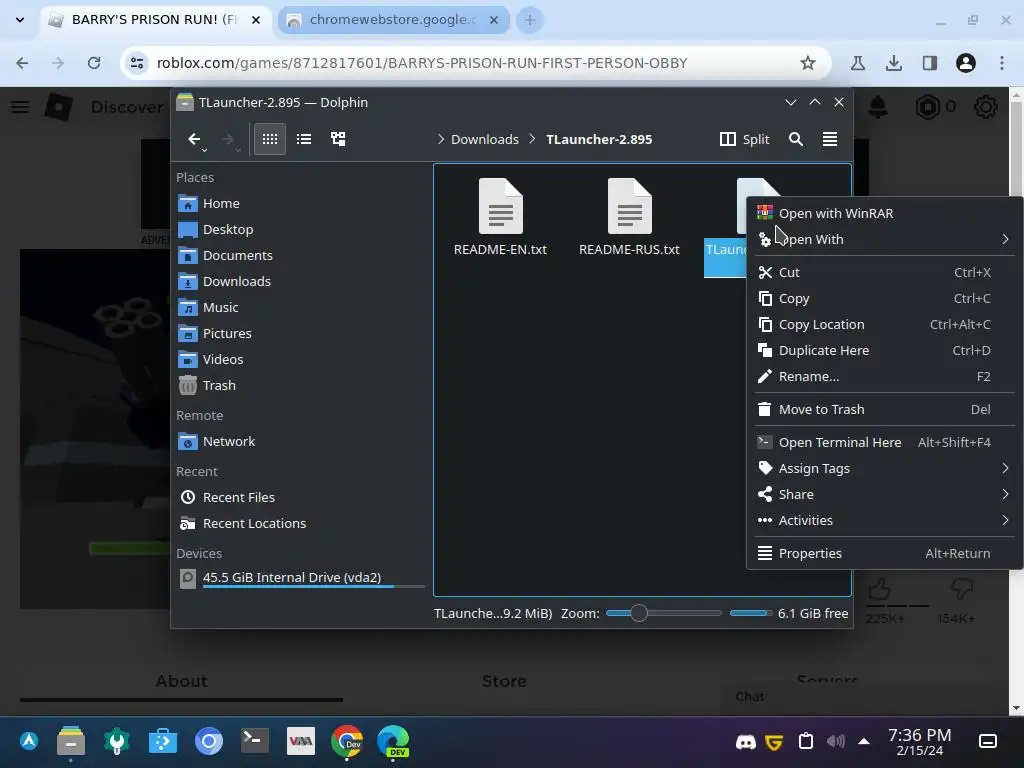Toggle Chrome side panel
The width and height of the screenshot is (1024, 768).
tap(929, 63)
